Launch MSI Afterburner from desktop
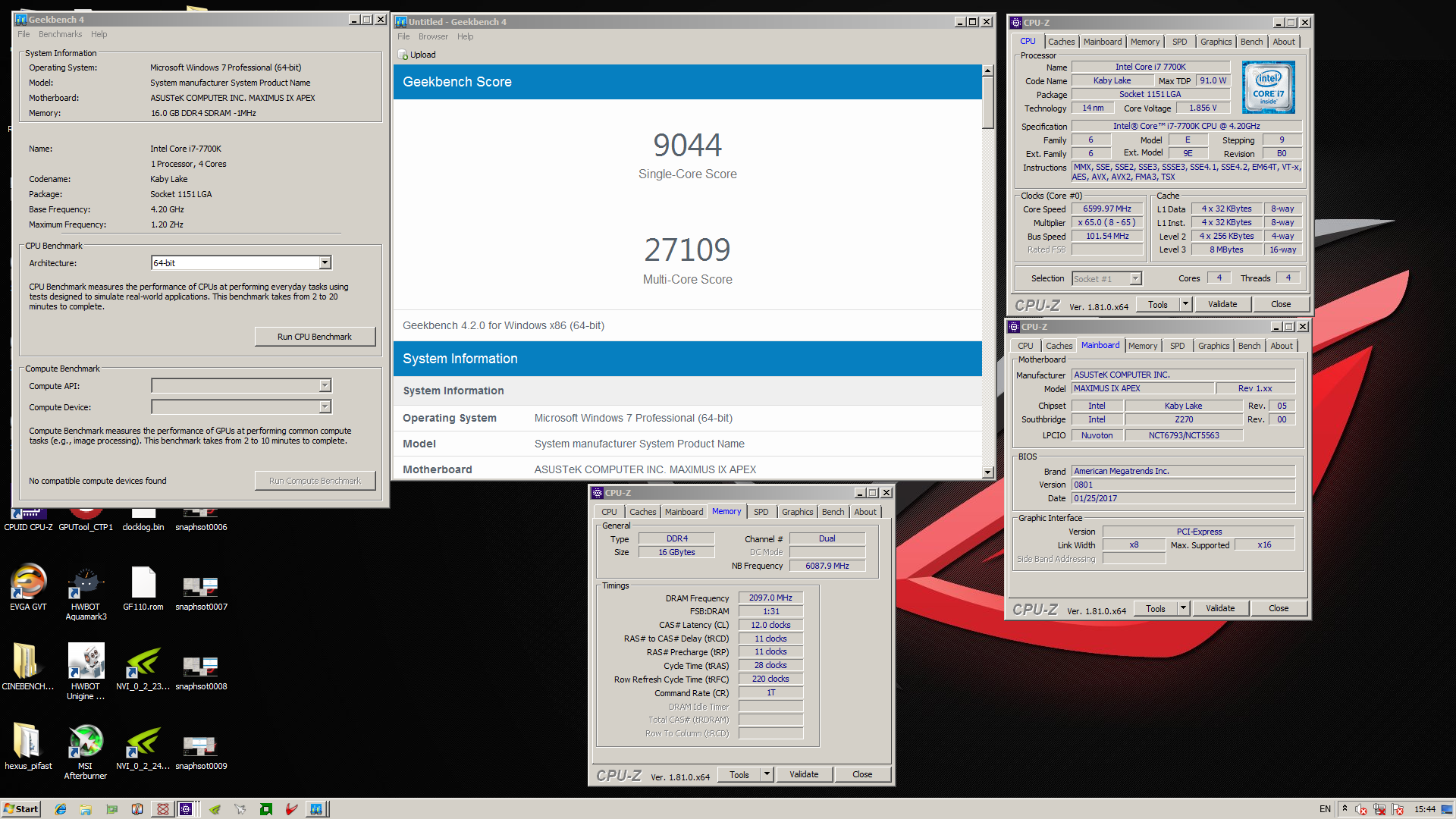This screenshot has height=819, width=1456. tap(86, 752)
